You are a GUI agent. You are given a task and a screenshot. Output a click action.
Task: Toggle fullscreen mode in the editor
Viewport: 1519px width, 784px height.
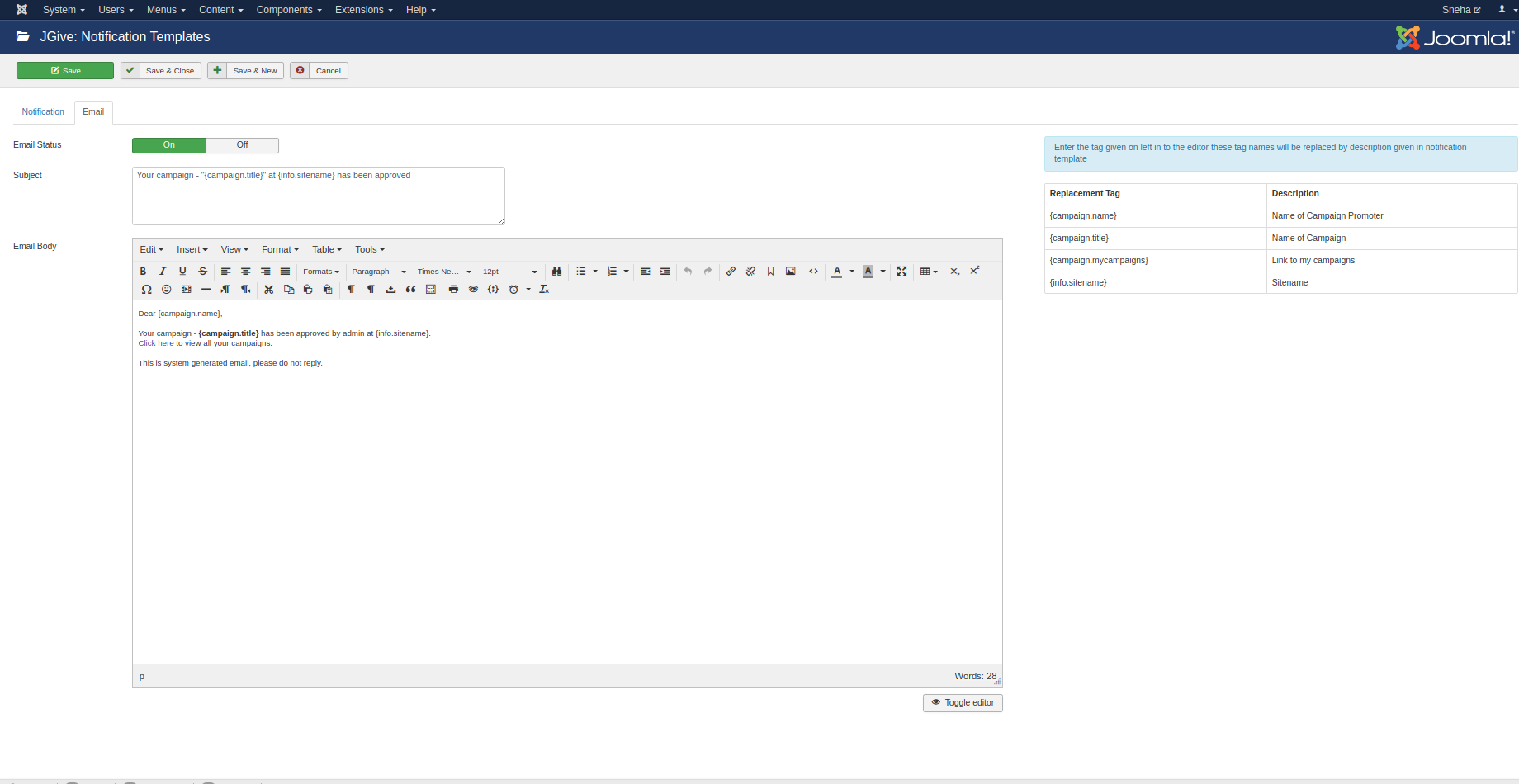(901, 272)
